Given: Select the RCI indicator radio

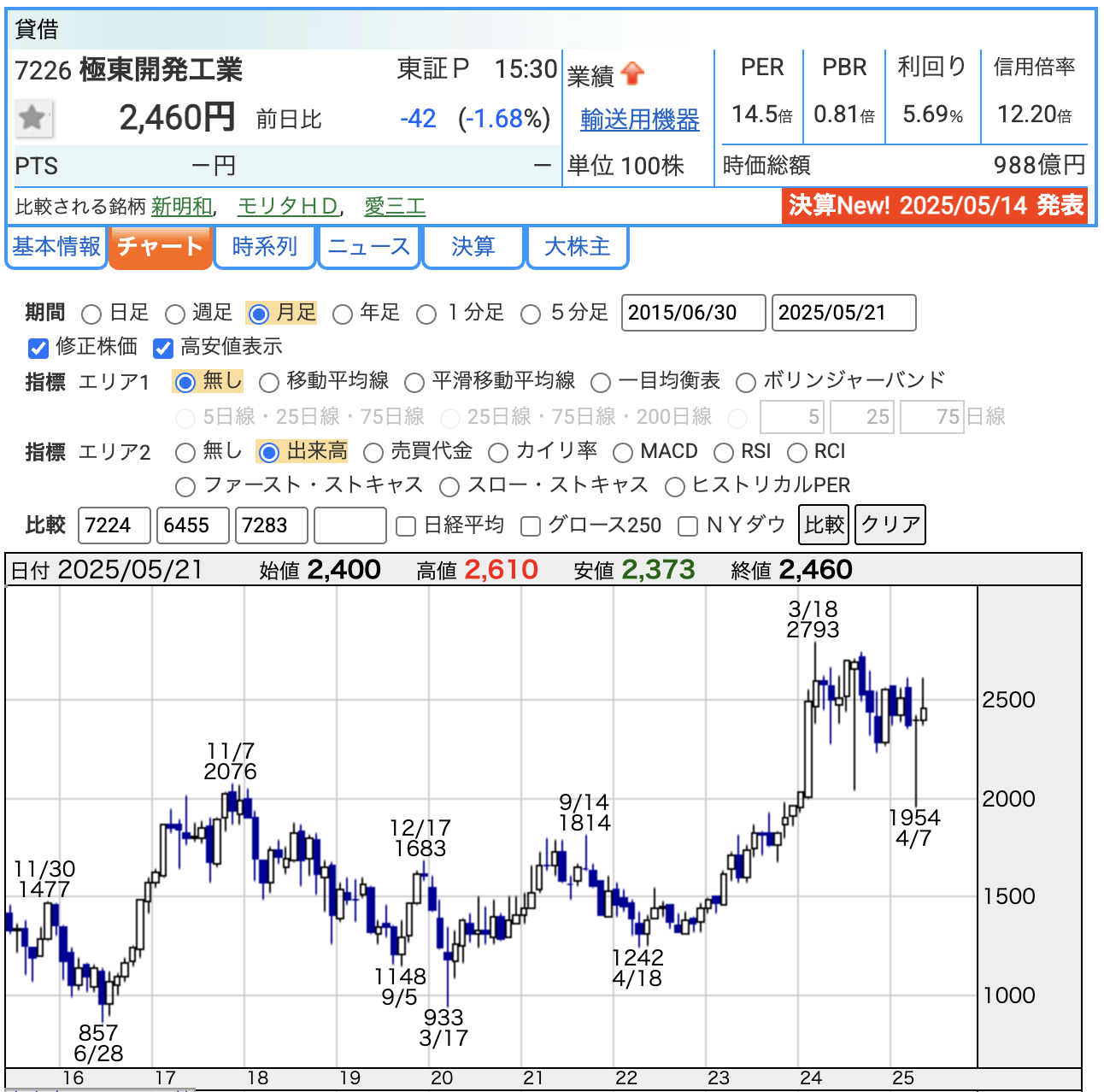Looking at the screenshot, I should pyautogui.click(x=797, y=452).
